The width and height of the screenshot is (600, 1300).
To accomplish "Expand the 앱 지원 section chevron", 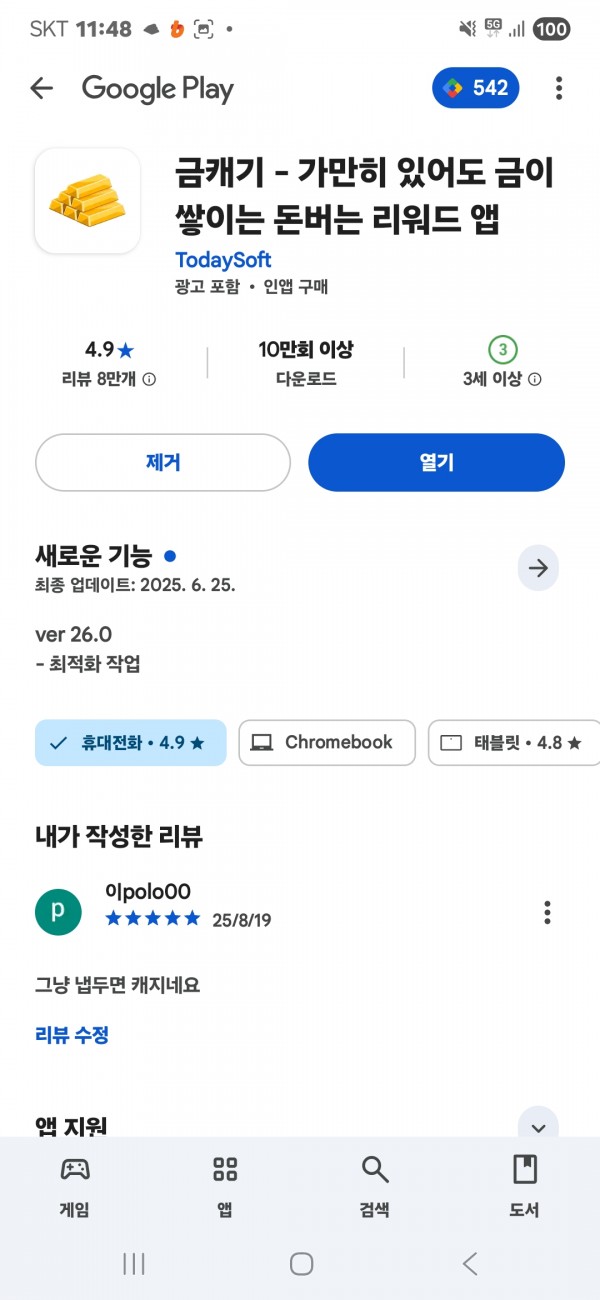I will (538, 1128).
